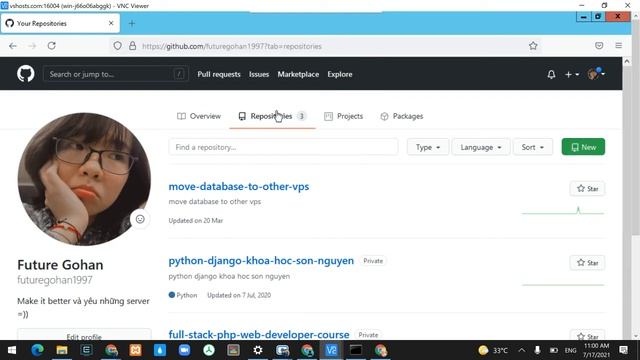Open the Windows Start menu

tap(12, 350)
